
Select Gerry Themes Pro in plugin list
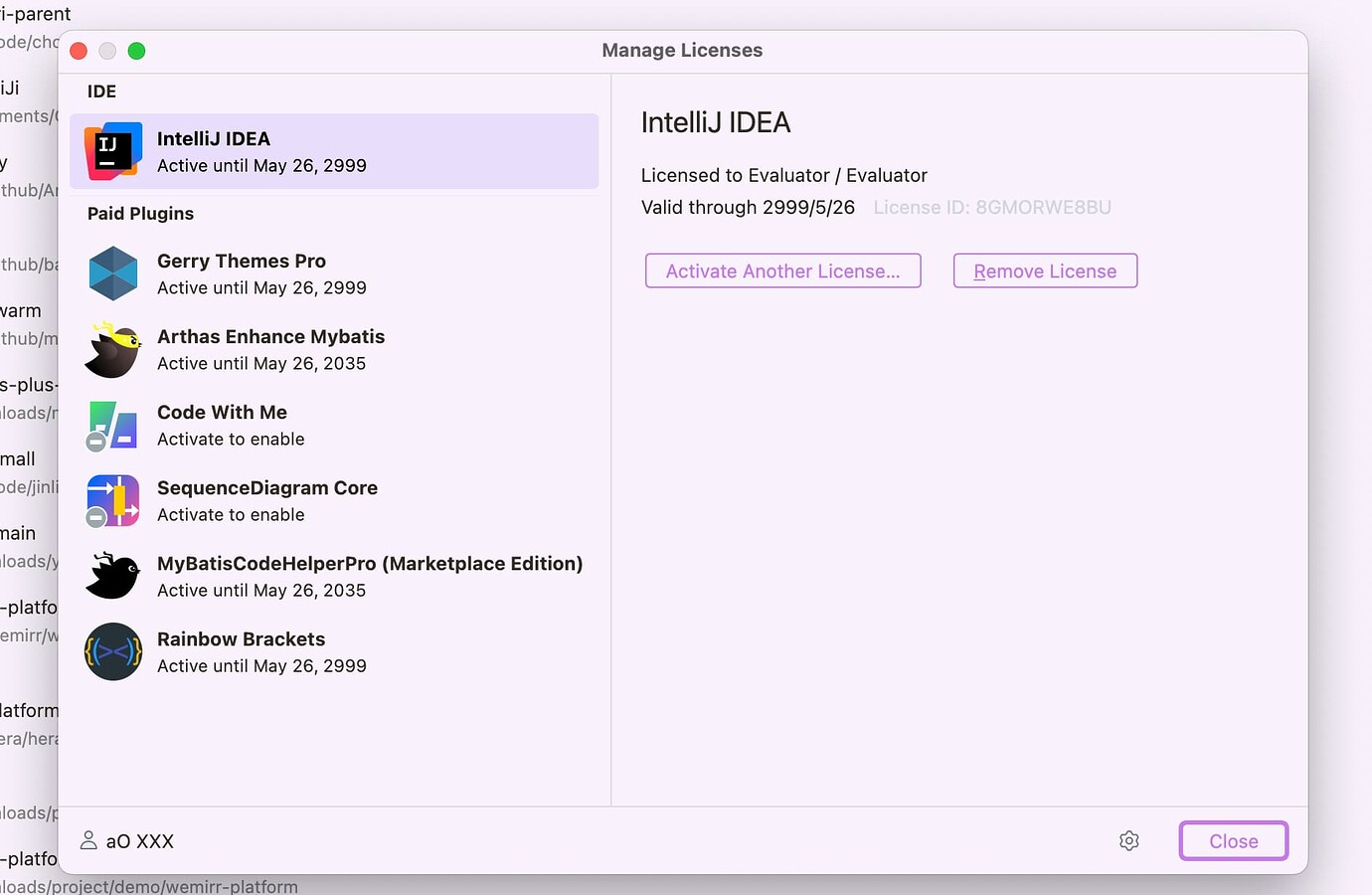pyautogui.click(x=334, y=273)
